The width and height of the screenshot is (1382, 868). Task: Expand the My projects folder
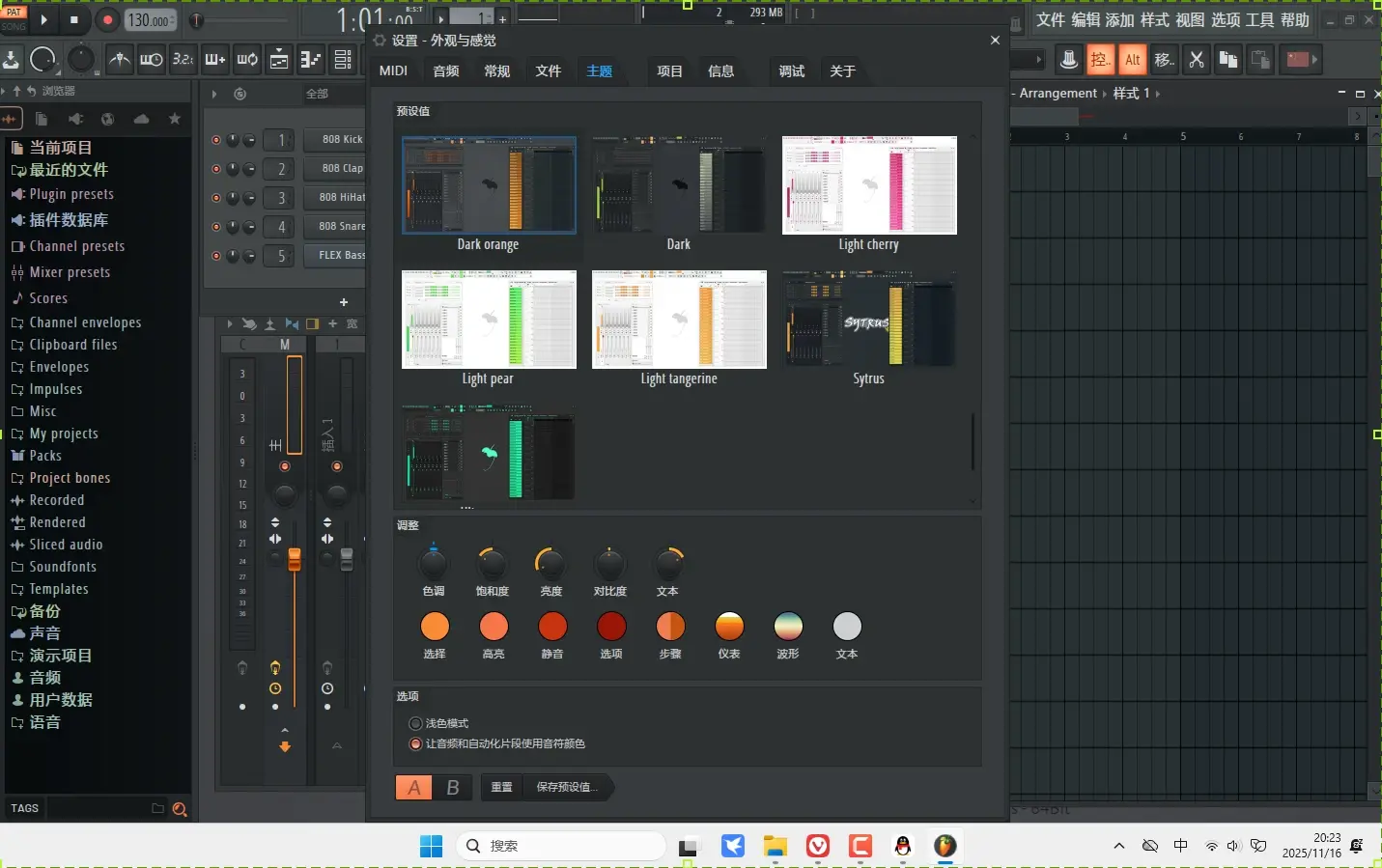54,434
